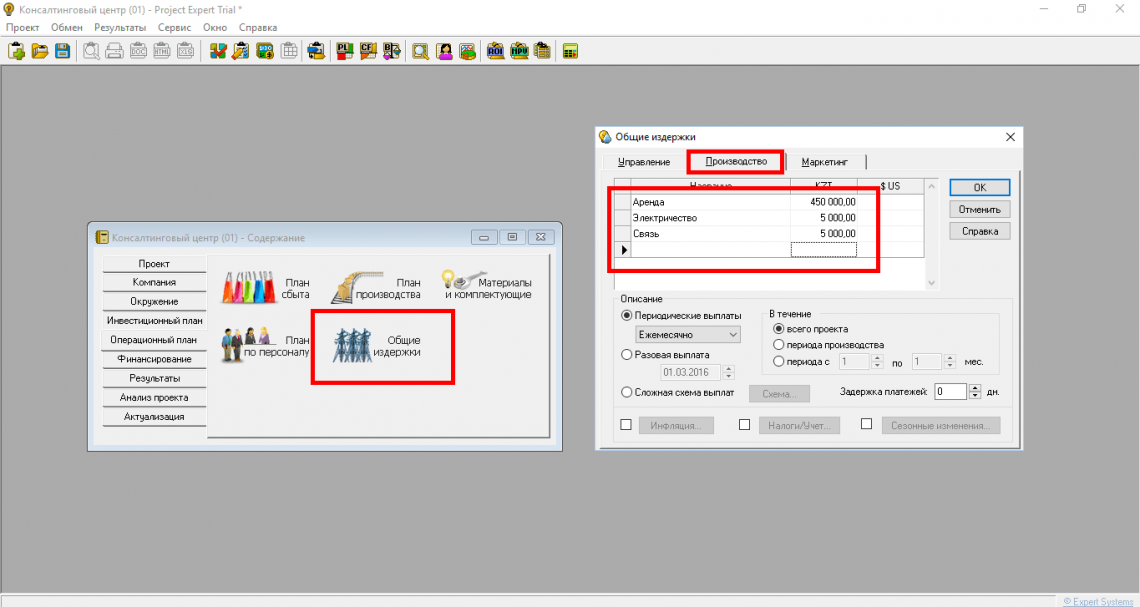Open the PL profit-loss report icon

pyautogui.click(x=344, y=51)
